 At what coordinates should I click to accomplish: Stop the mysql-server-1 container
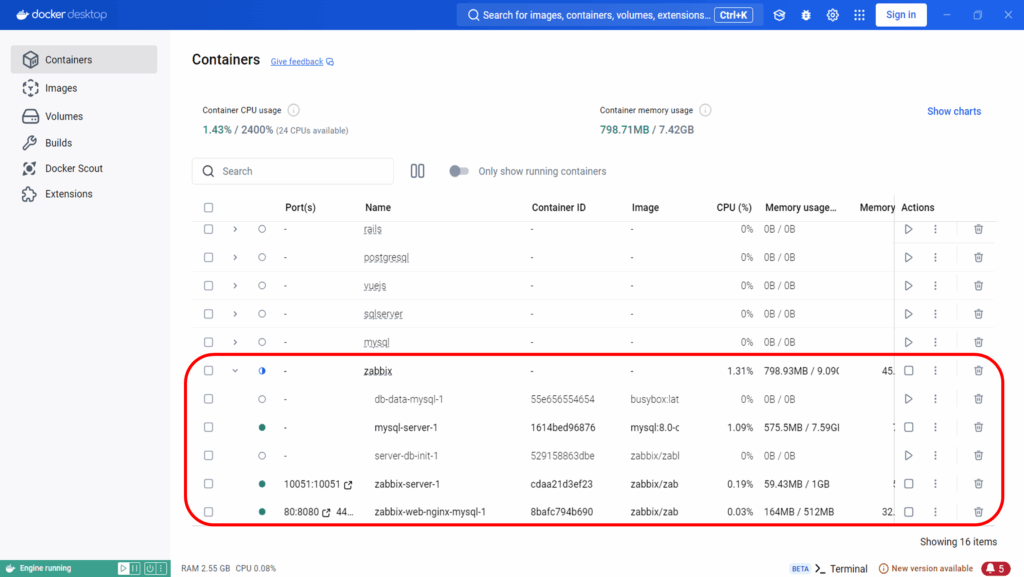[908, 427]
